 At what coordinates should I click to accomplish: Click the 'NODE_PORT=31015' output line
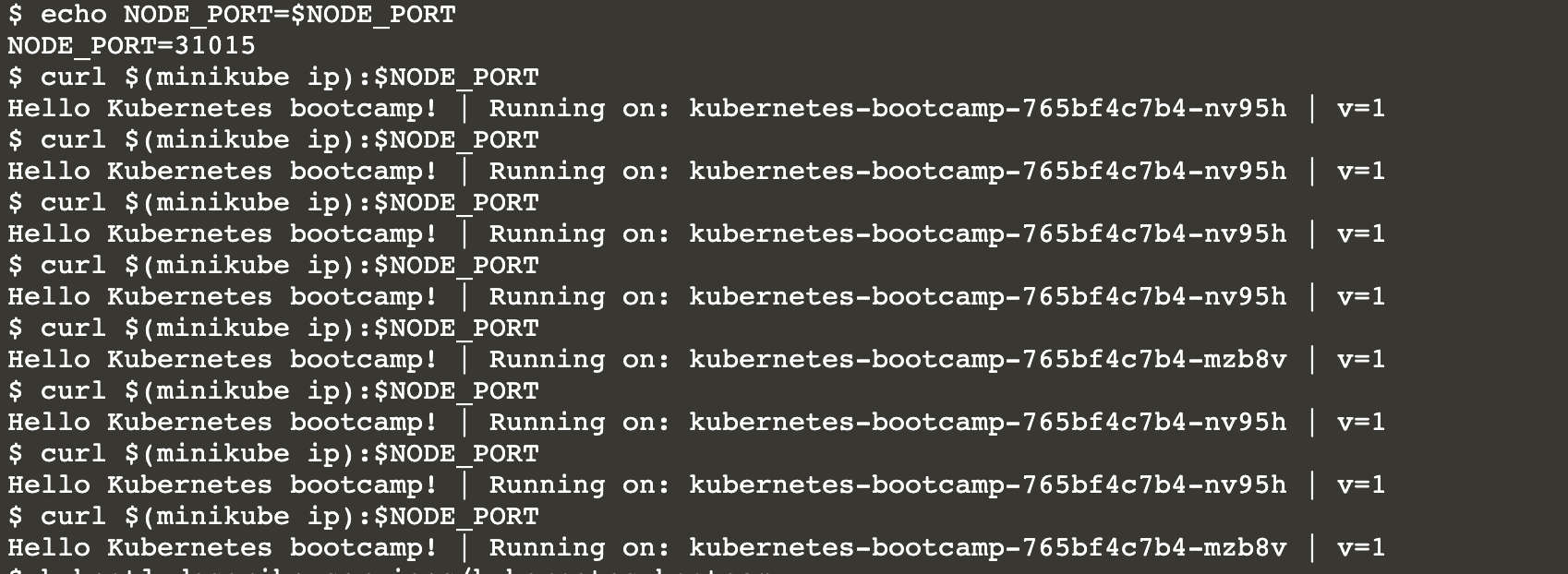point(131,45)
